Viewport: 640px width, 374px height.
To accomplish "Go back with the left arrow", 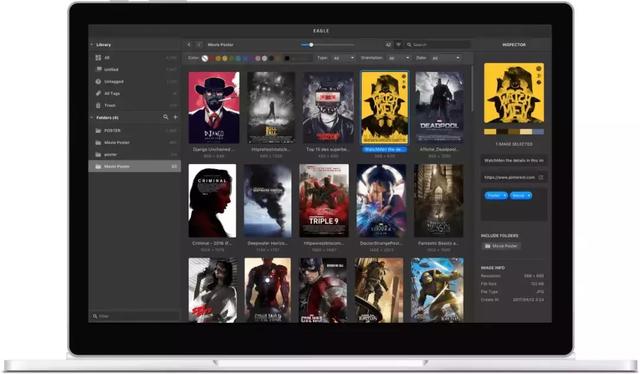I will (189, 45).
